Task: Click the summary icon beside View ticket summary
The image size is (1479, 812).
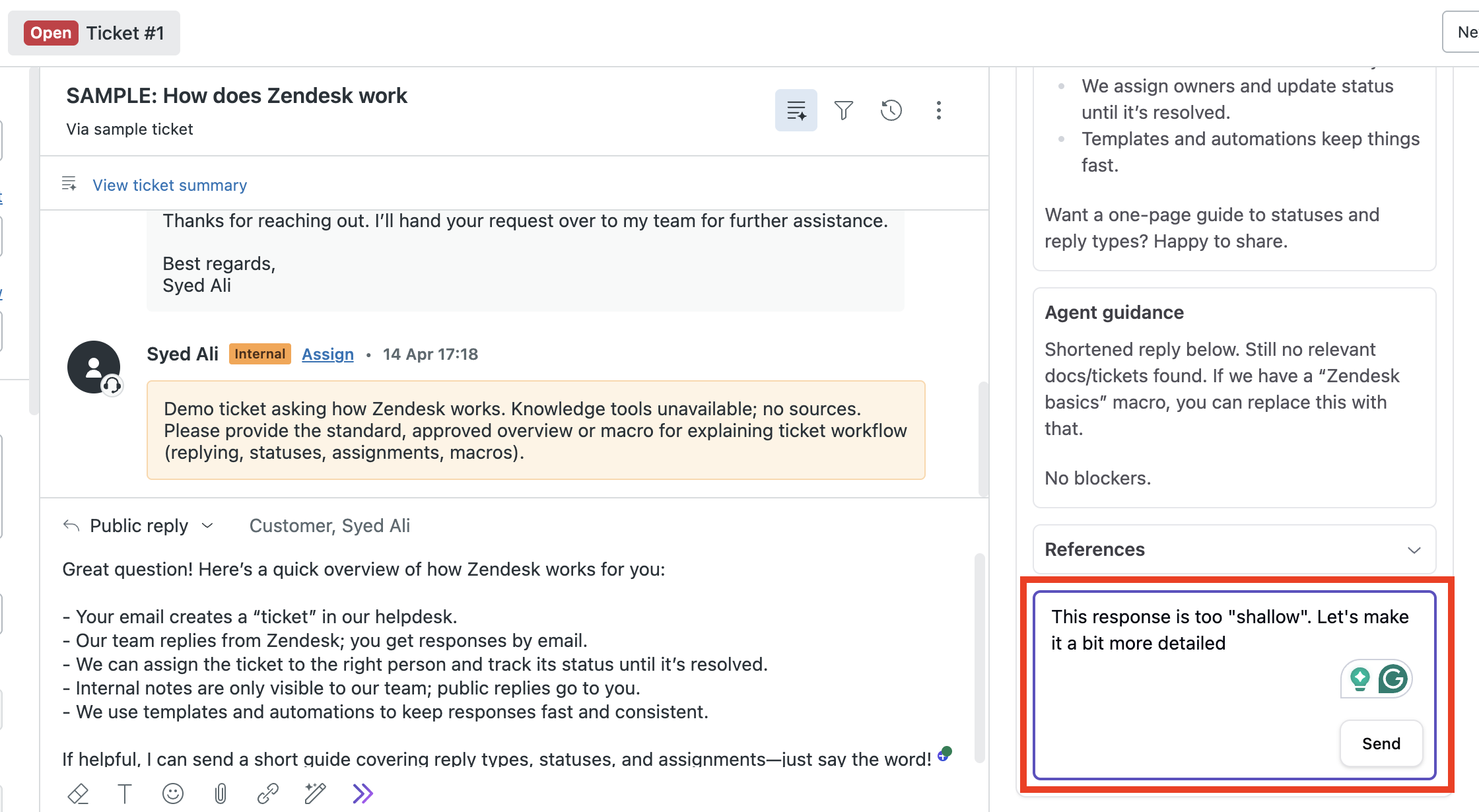Action: pyautogui.click(x=69, y=184)
